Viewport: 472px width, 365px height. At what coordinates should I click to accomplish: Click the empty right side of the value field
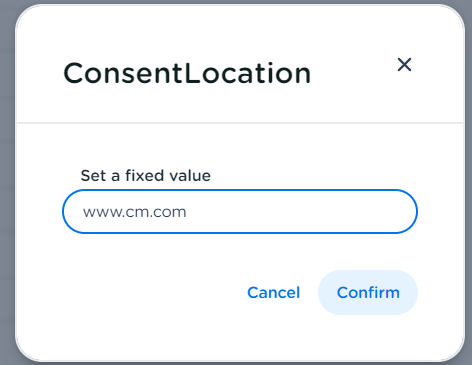tap(317, 212)
